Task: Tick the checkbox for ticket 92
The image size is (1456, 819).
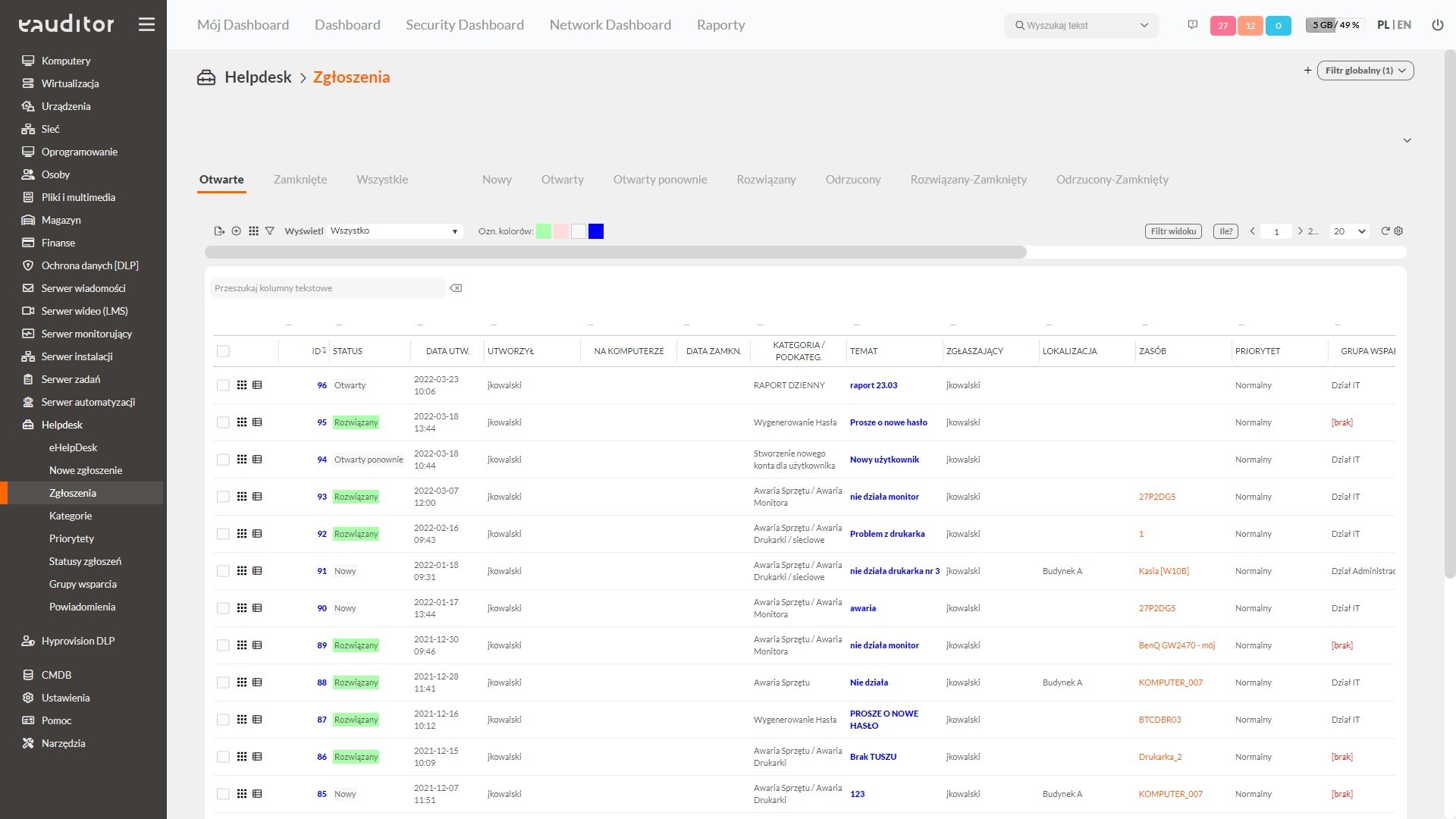Action: tap(223, 534)
